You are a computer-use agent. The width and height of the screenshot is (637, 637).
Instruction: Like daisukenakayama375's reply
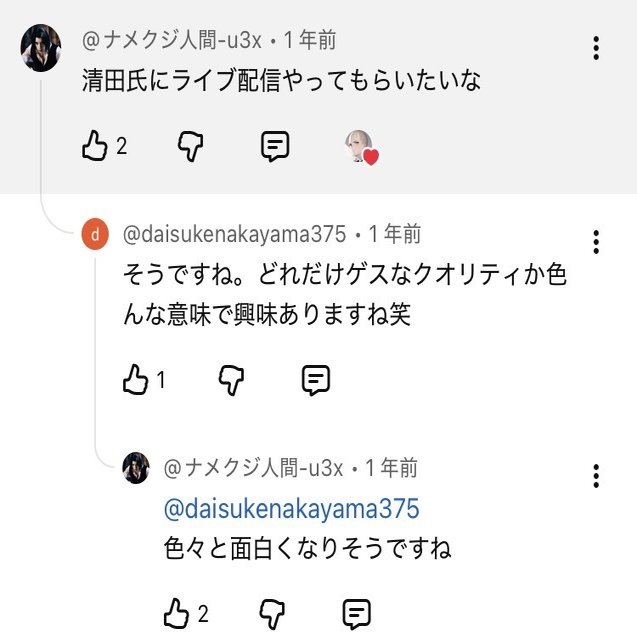[x=135, y=379]
